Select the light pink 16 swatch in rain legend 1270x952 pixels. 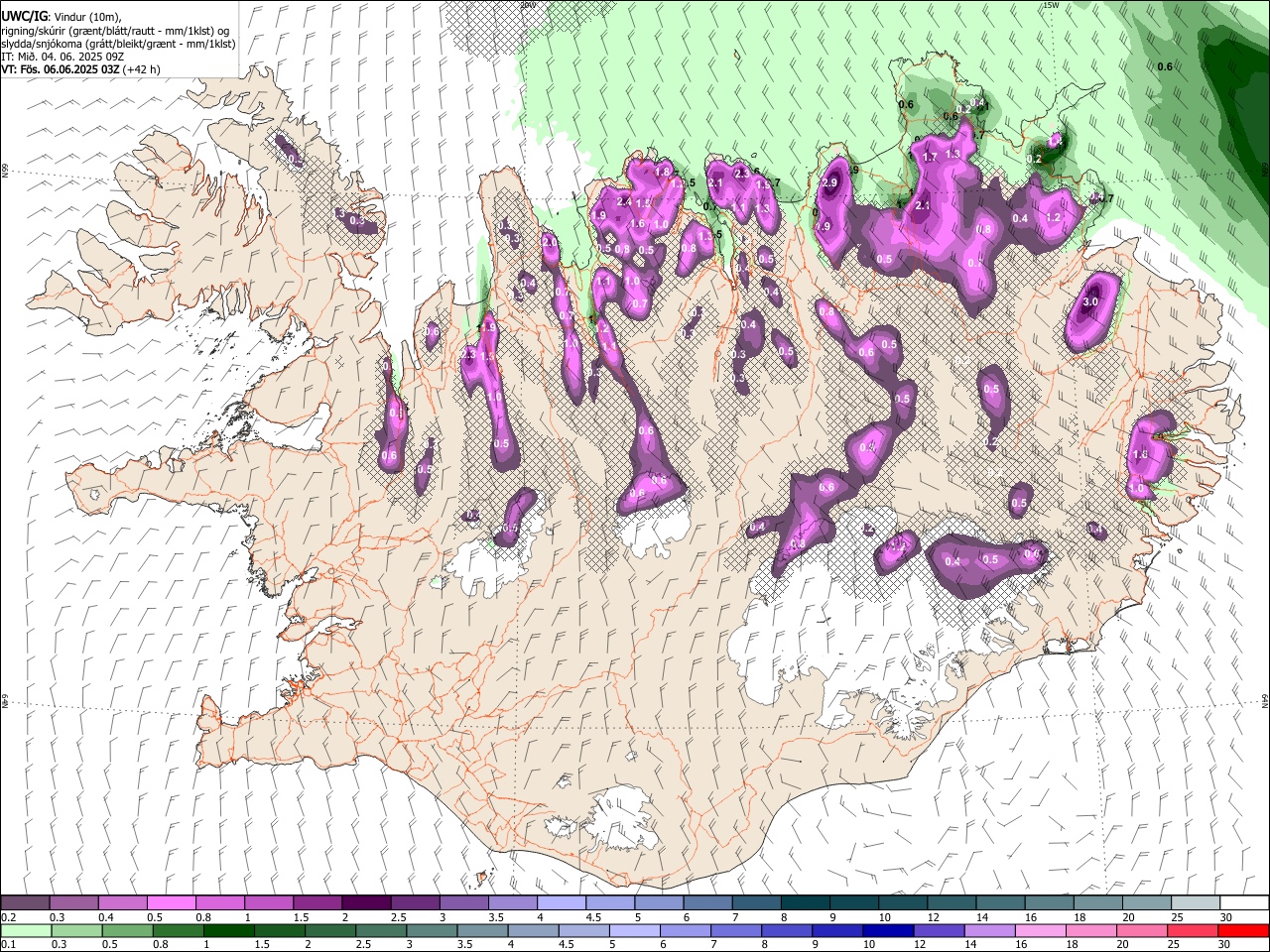coord(1040,930)
